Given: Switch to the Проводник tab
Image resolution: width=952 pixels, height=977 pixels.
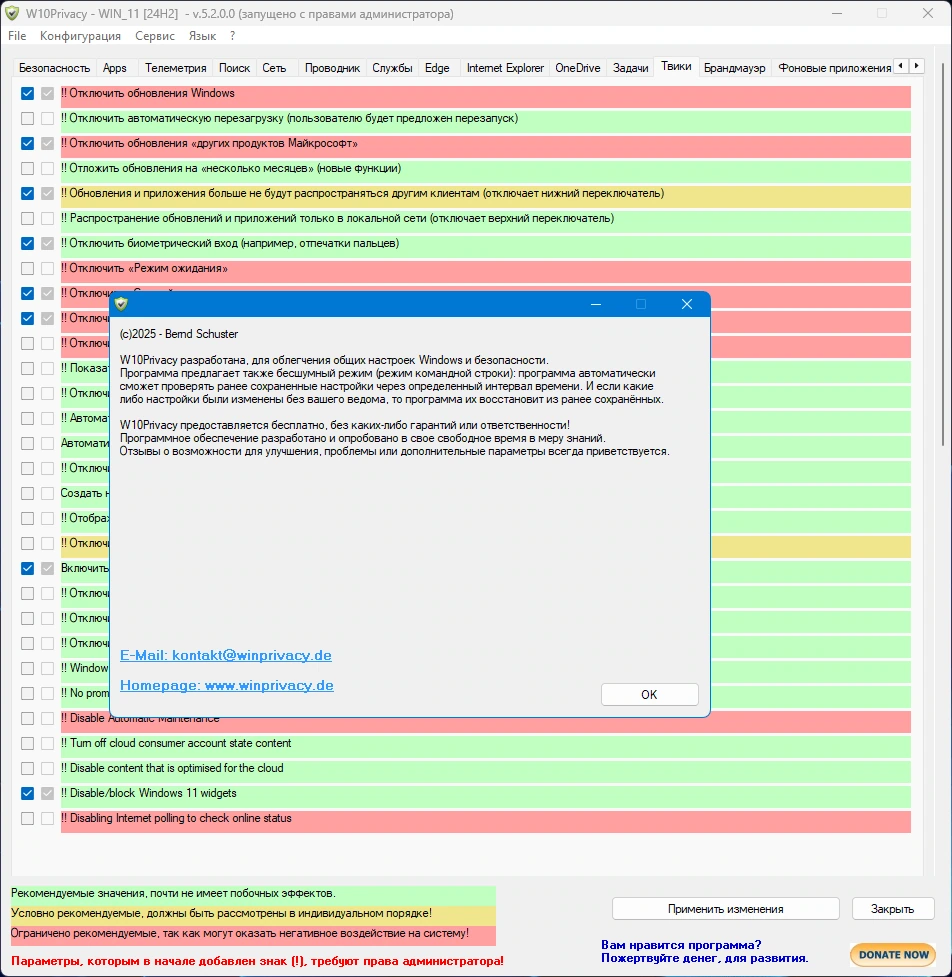Looking at the screenshot, I should point(332,68).
